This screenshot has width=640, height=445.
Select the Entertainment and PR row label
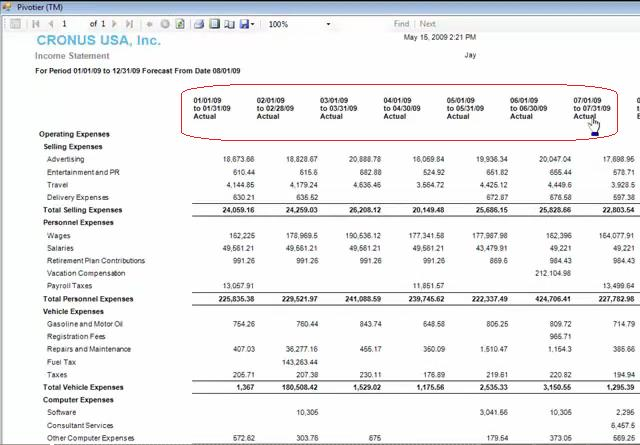tap(83, 172)
